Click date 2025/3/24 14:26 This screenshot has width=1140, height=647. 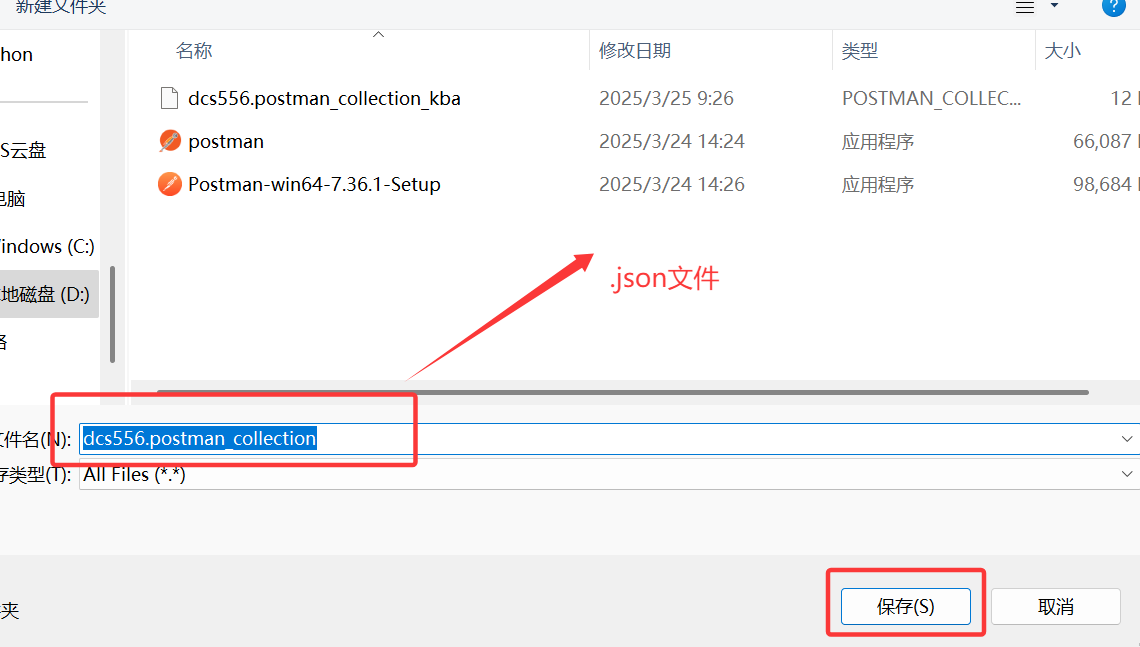672,184
